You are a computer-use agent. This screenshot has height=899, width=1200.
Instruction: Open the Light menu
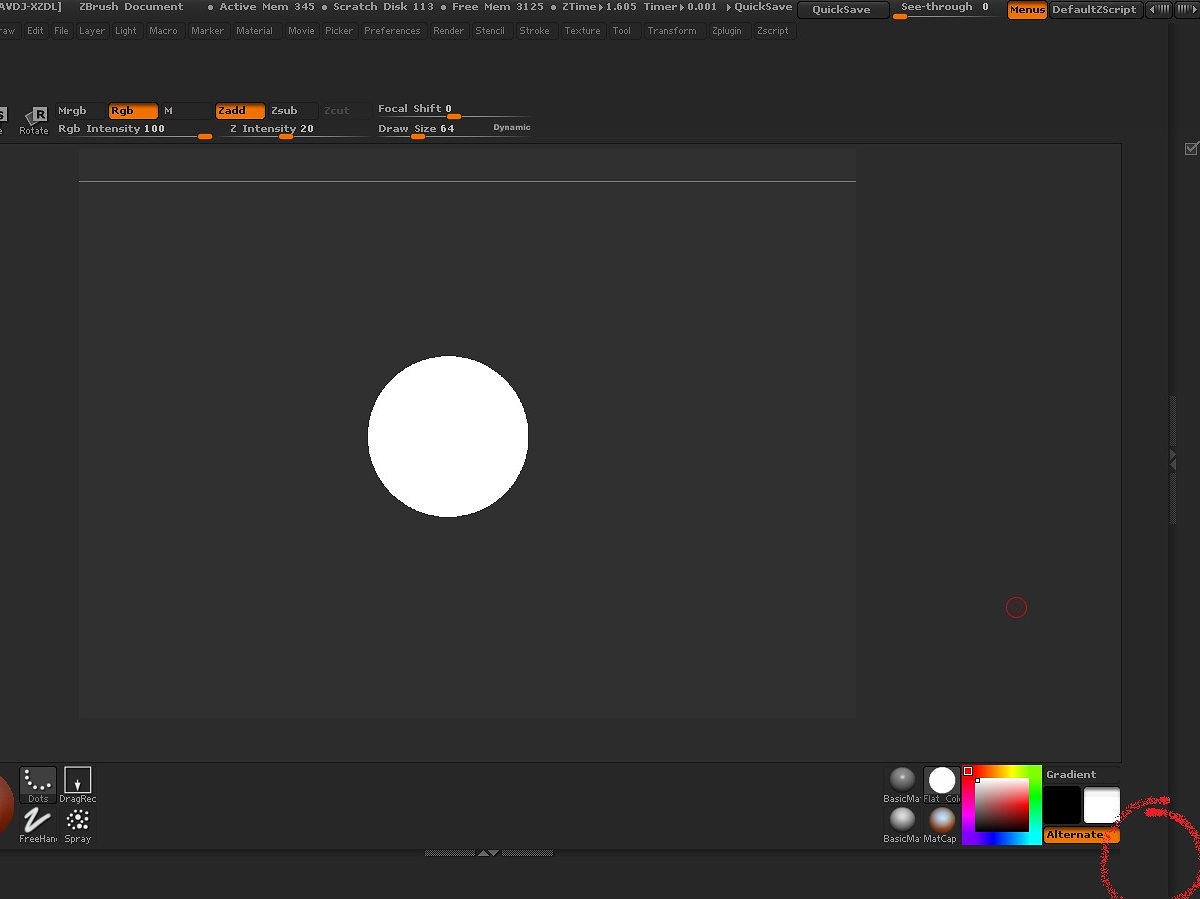(x=126, y=31)
